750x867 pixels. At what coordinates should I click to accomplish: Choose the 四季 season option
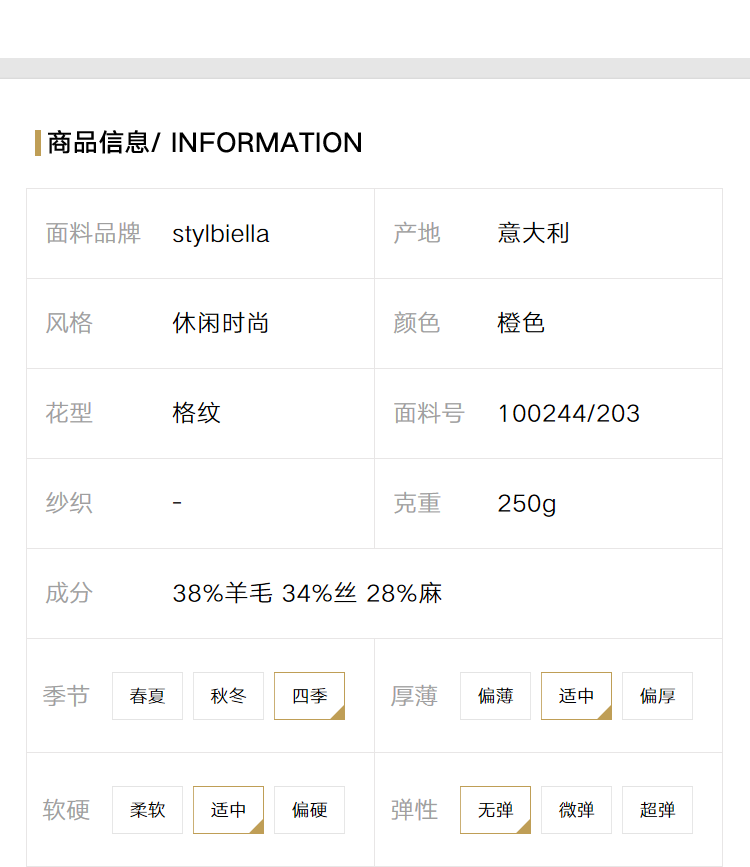[x=309, y=696]
